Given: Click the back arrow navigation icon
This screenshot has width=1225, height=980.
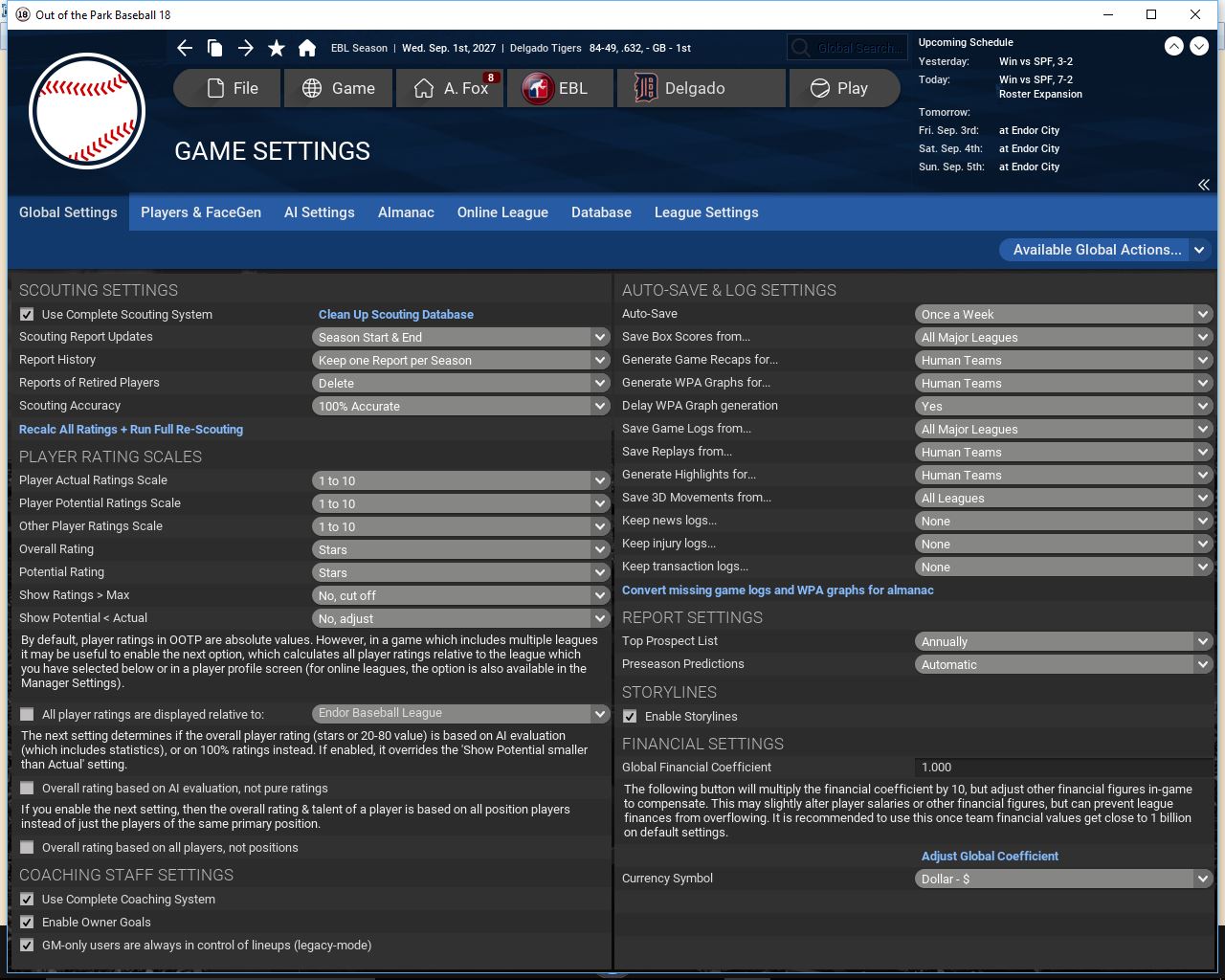Looking at the screenshot, I should click(185, 48).
